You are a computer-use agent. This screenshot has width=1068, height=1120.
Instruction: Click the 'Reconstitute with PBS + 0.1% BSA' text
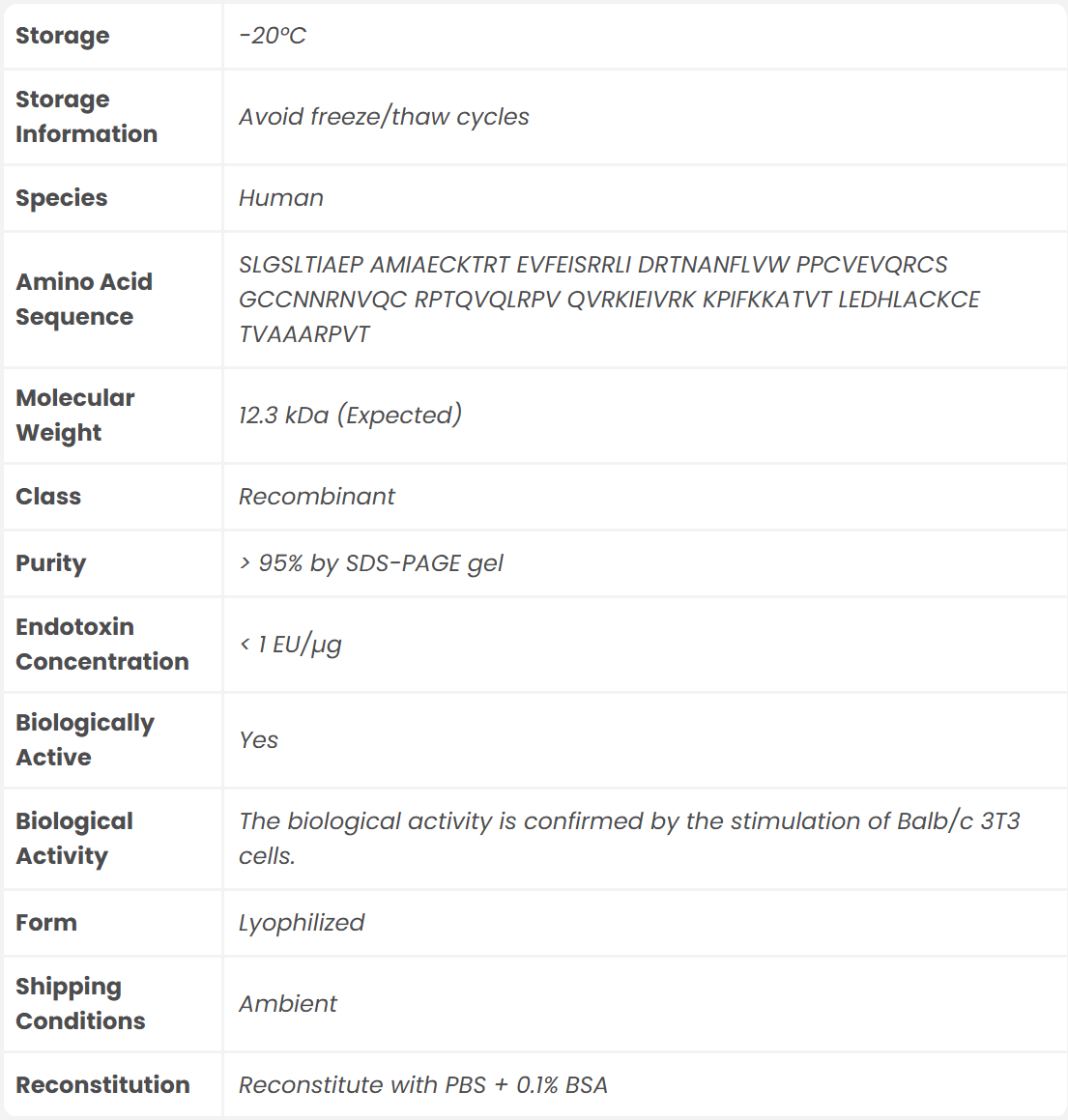pyautogui.click(x=423, y=1085)
